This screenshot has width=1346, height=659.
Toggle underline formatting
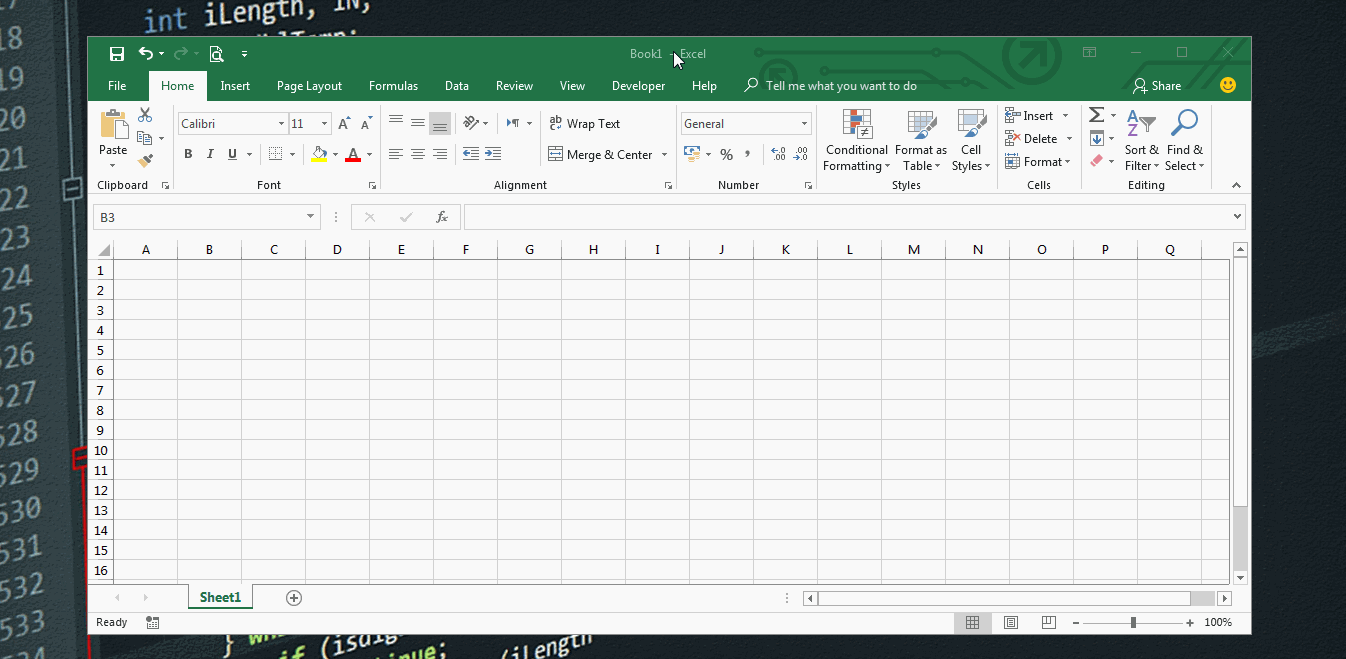232,154
